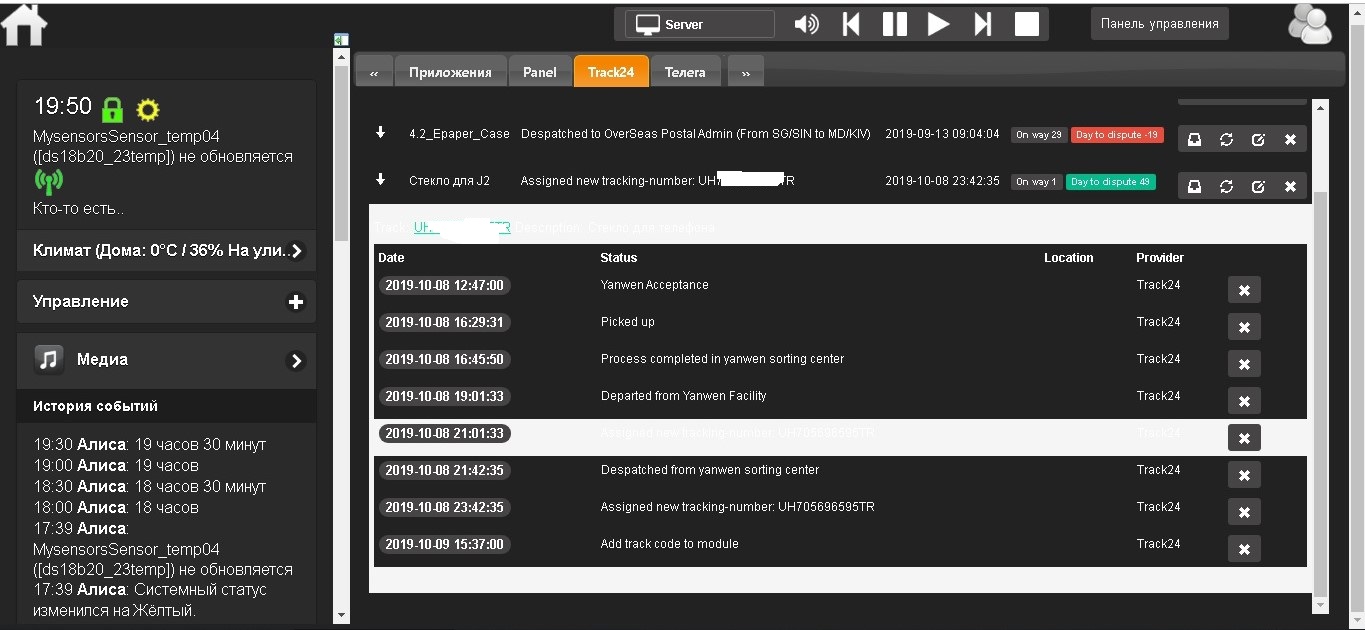Refresh tracking for 4.2_Epaper_Case
The image size is (1365, 630).
tap(1226, 139)
